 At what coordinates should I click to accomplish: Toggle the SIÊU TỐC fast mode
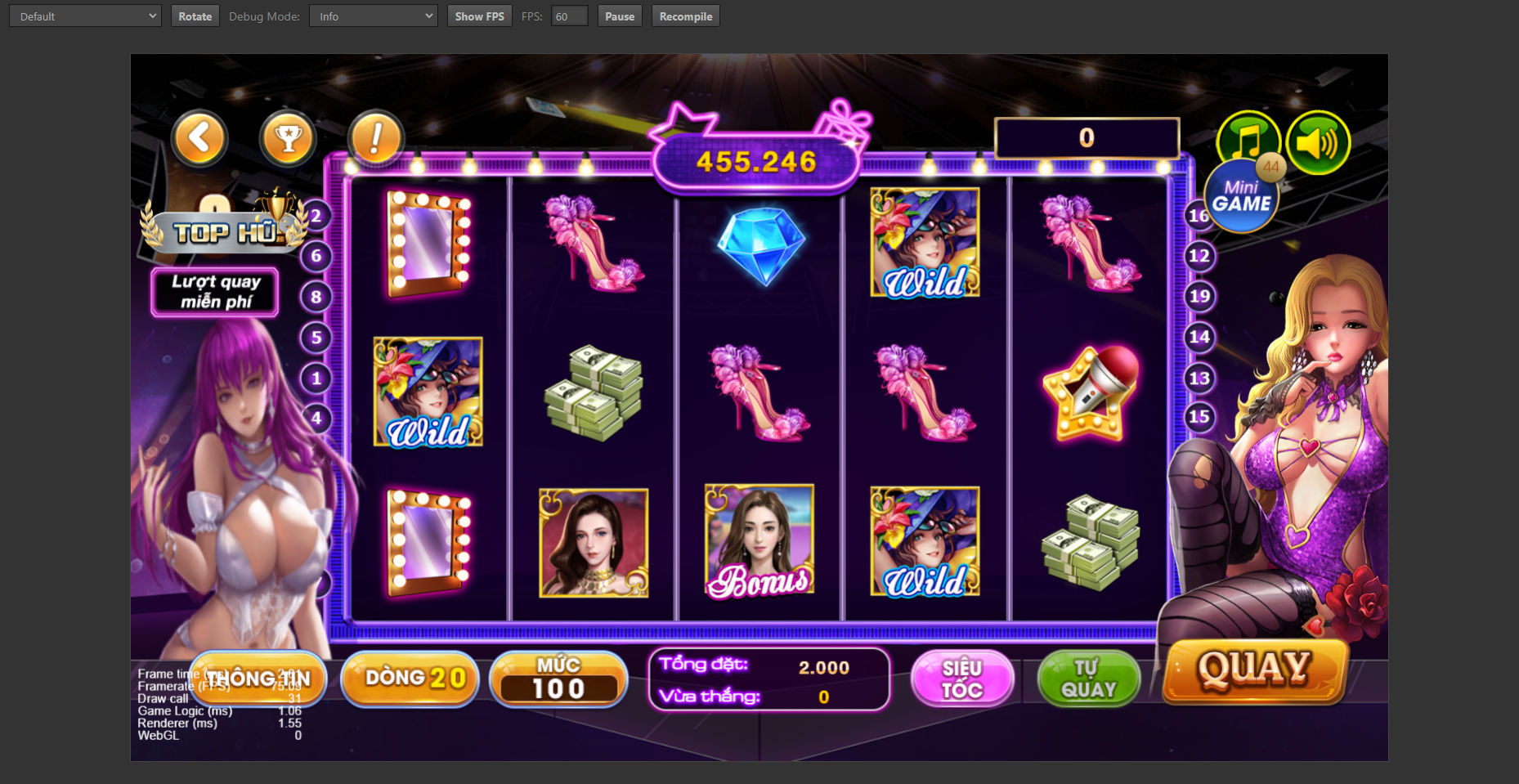click(962, 679)
